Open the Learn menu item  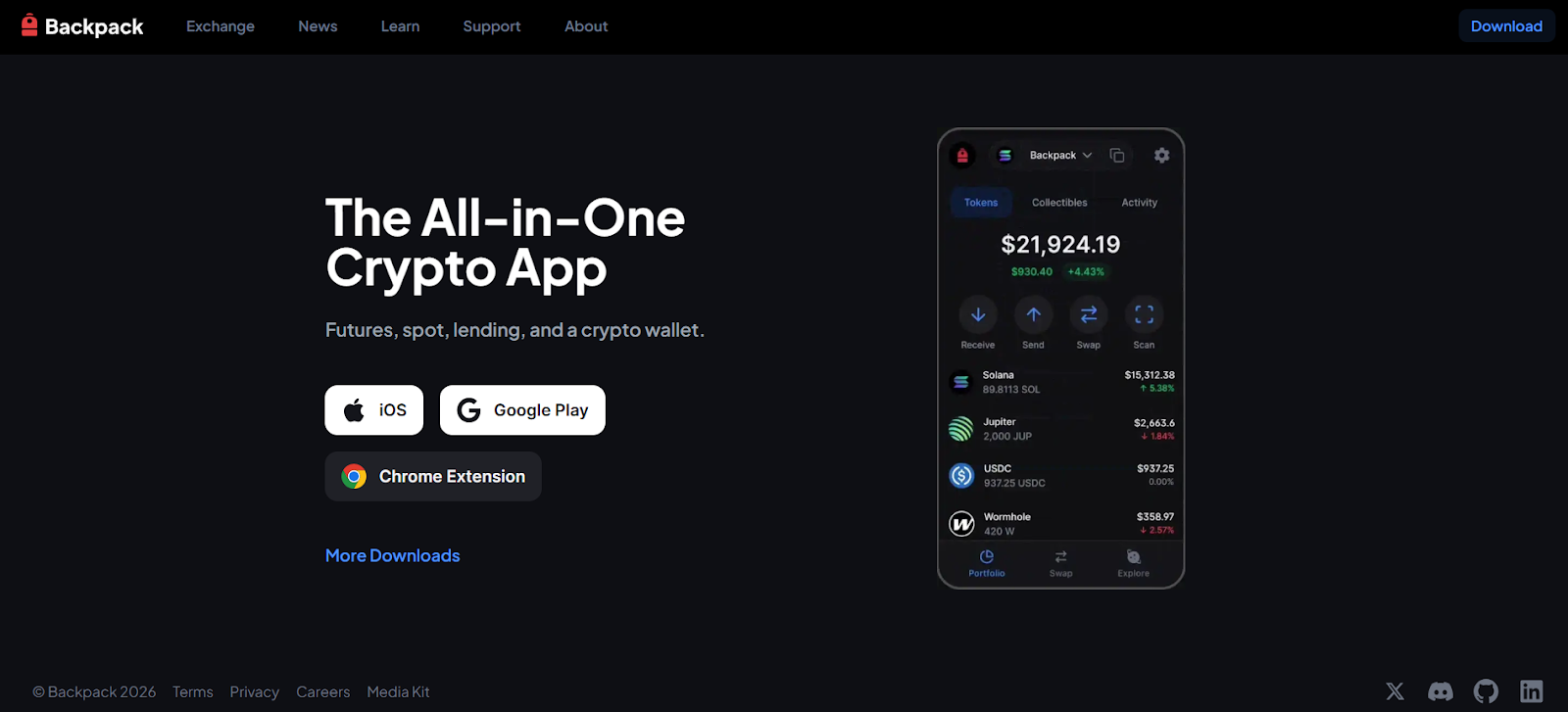tap(400, 26)
